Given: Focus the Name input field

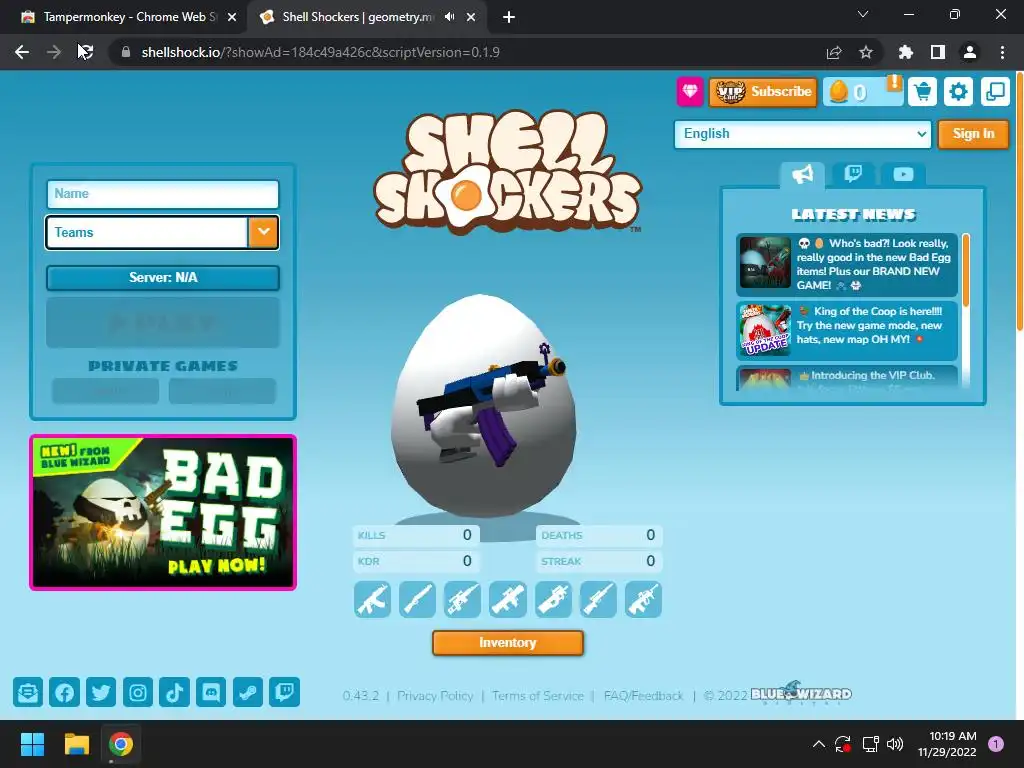Looking at the screenshot, I should pyautogui.click(x=163, y=194).
